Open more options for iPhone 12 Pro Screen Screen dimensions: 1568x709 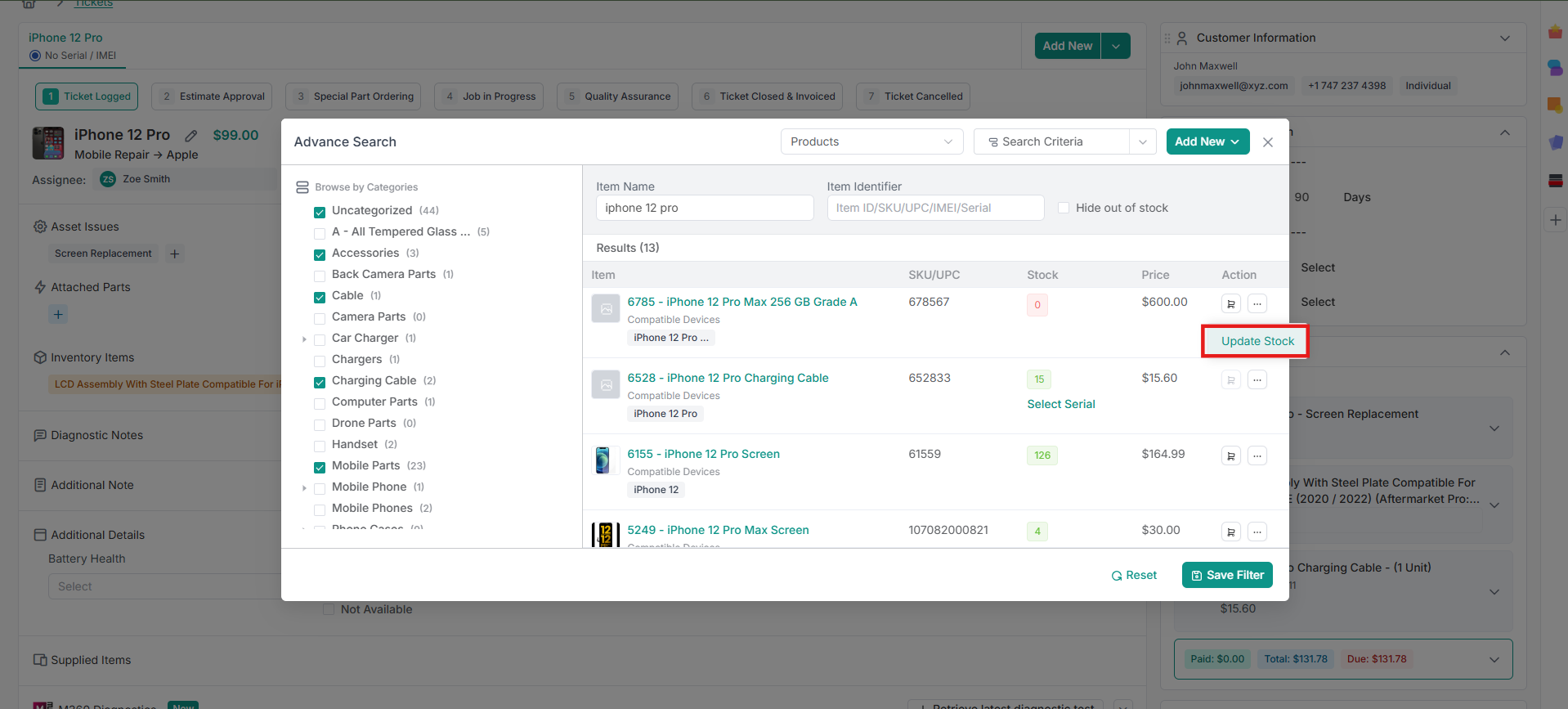pos(1257,455)
